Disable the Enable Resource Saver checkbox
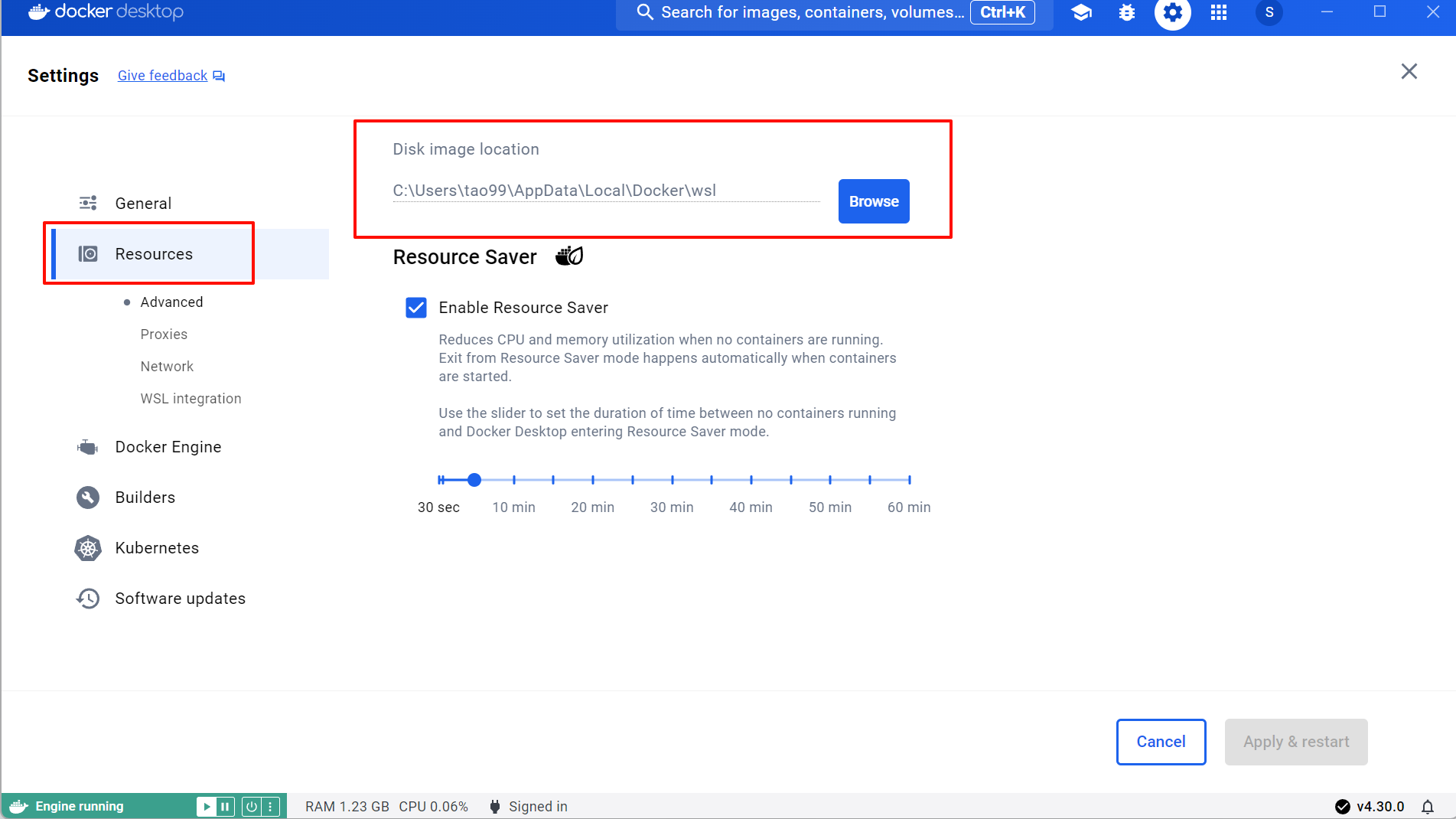This screenshot has width=1456, height=819. tap(416, 308)
